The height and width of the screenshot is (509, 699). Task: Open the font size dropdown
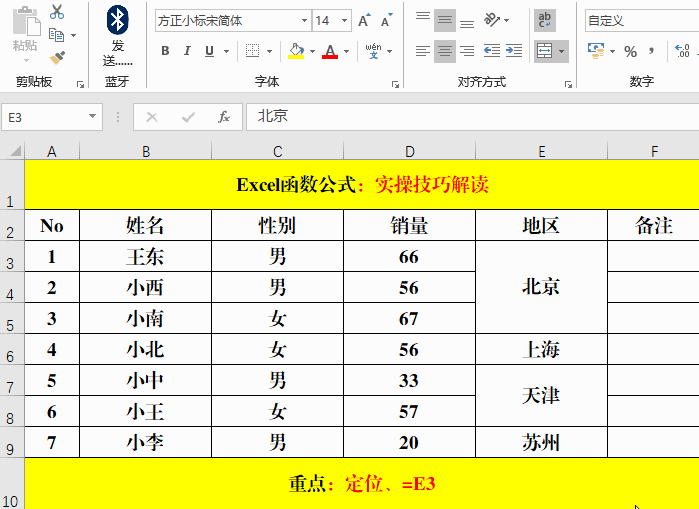[344, 21]
